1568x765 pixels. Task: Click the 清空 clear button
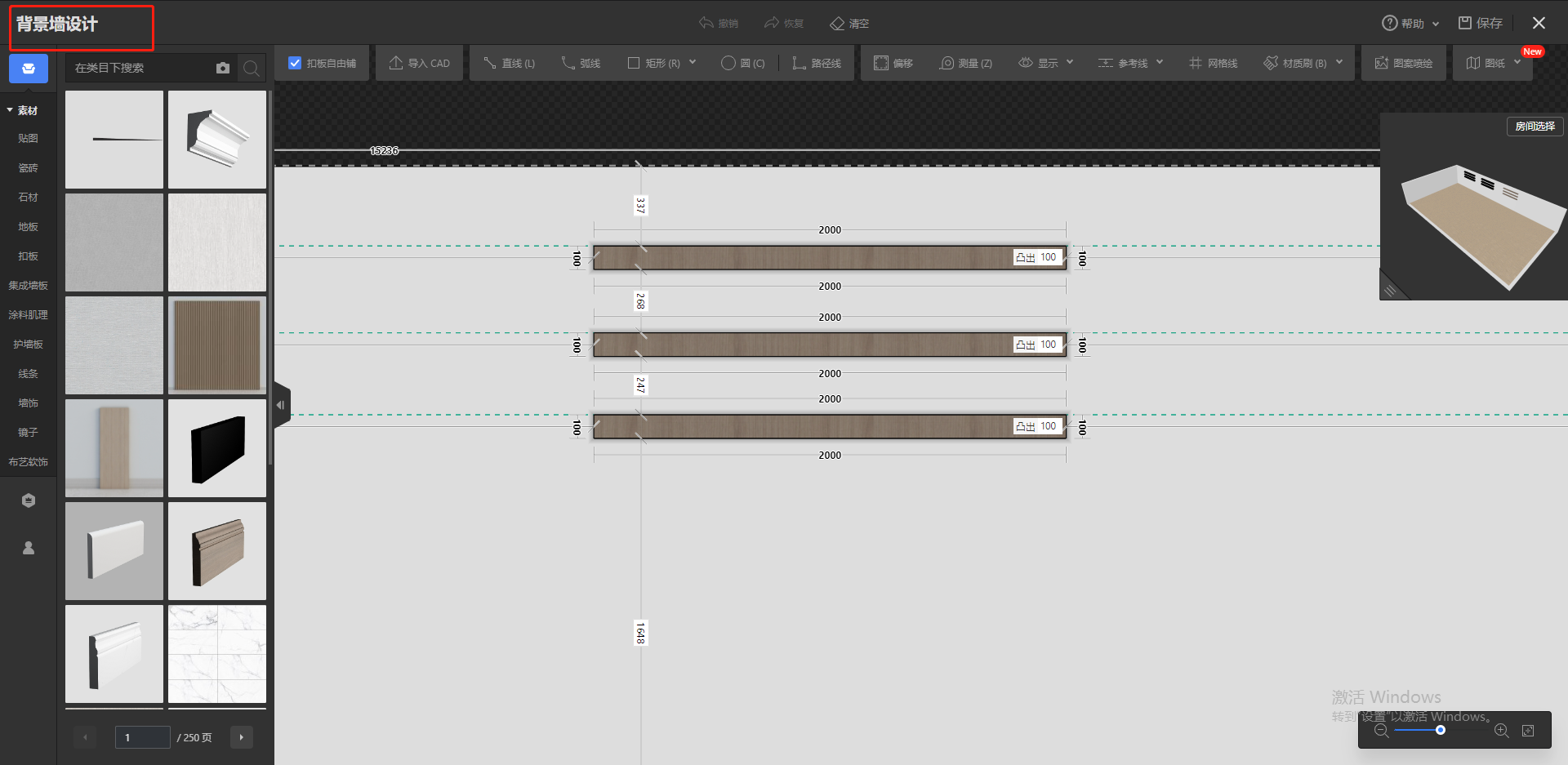(849, 23)
